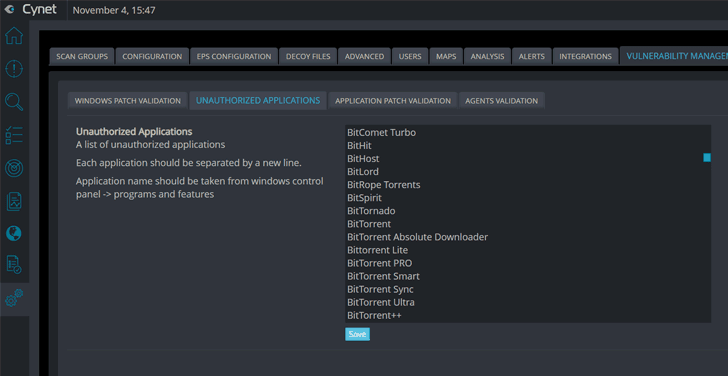Click the blue scrollbar handle of list

[x=707, y=158]
